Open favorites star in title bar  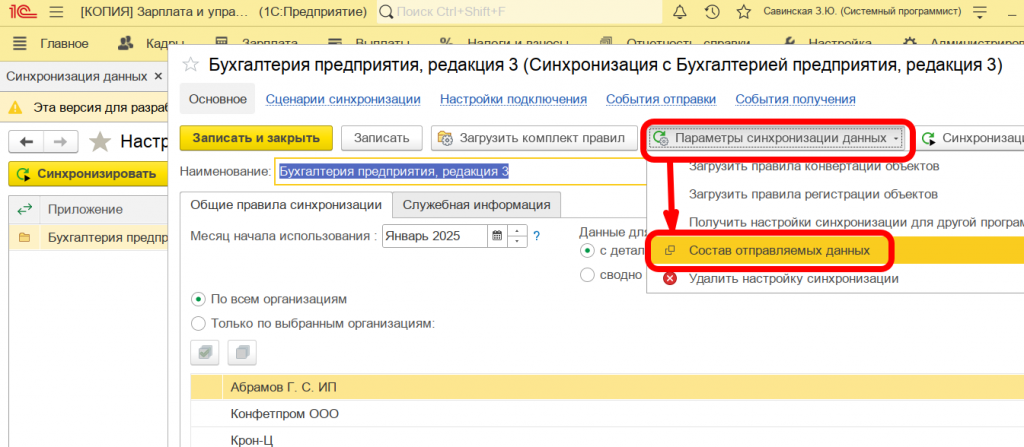743,12
